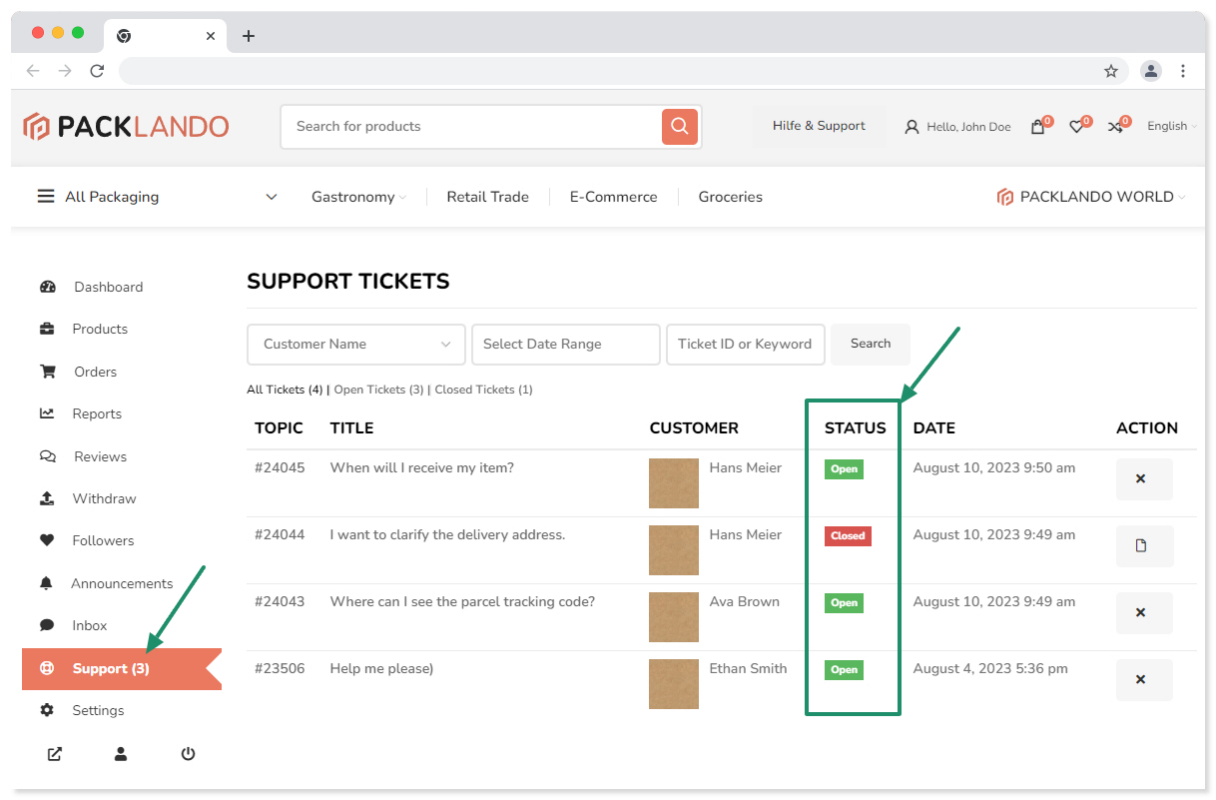This screenshot has width=1216, height=800.
Task: Open a new browser tab with plus
Action: 249,36
